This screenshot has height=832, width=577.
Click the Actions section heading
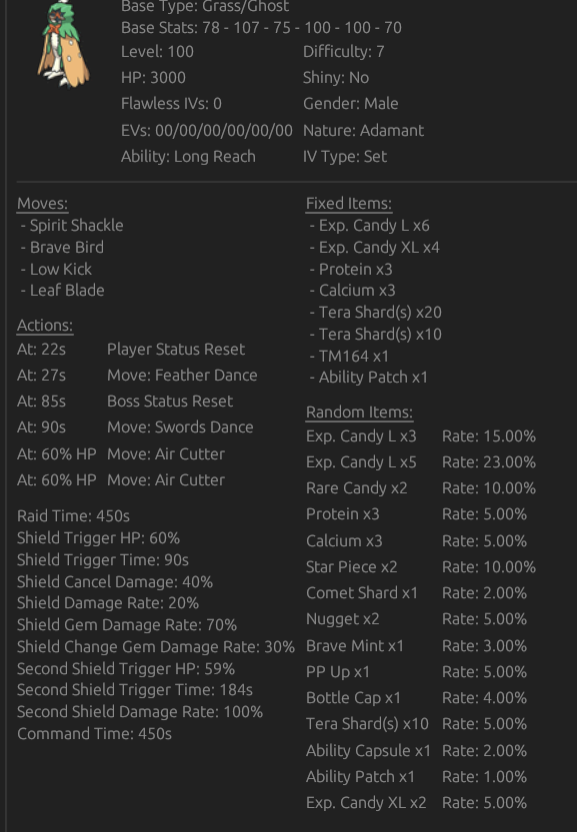[45, 325]
